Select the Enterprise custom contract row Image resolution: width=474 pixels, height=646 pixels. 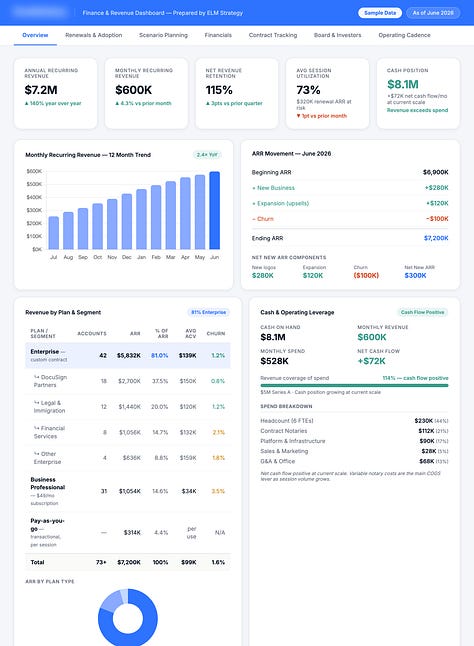[x=128, y=355]
